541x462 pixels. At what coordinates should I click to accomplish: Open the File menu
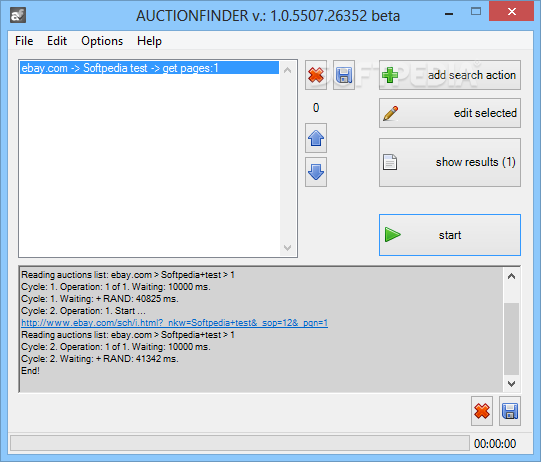(x=24, y=41)
